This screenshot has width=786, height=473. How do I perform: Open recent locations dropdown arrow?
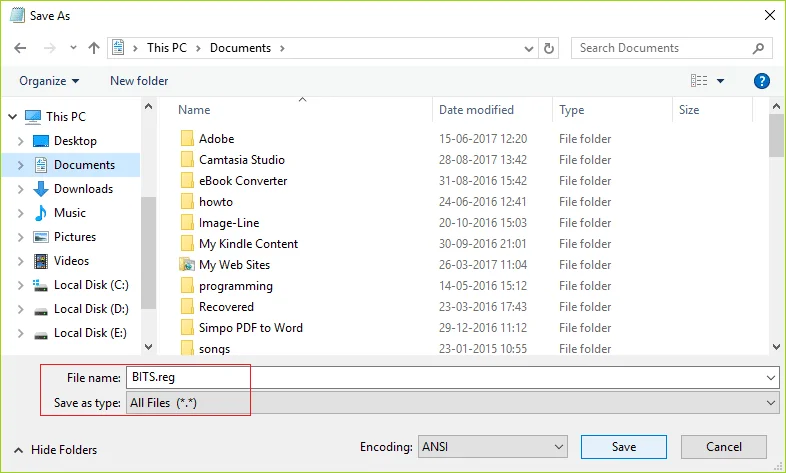[74, 48]
